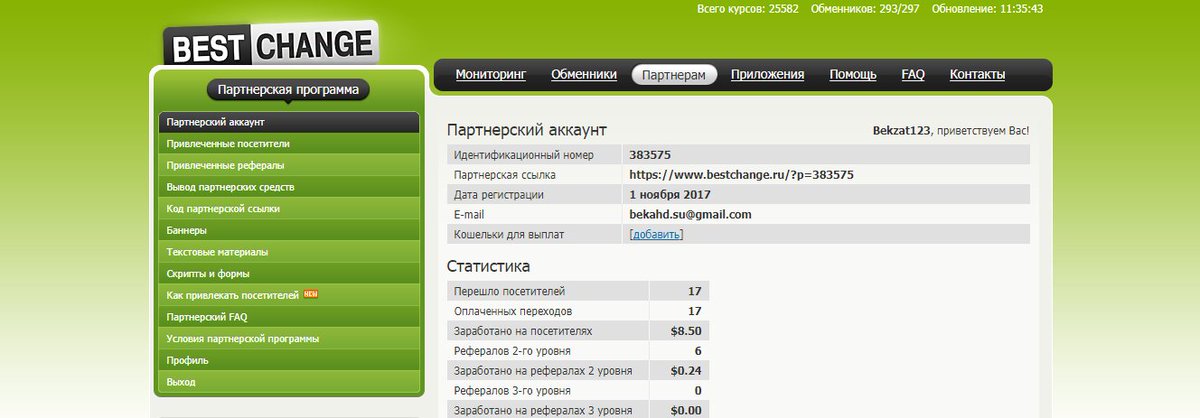Open Условия партнерской программы
This screenshot has width=1200, height=418.
tap(289, 338)
